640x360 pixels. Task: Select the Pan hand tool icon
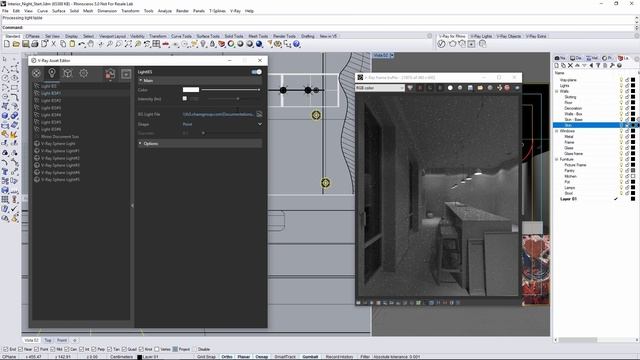click(x=91, y=44)
